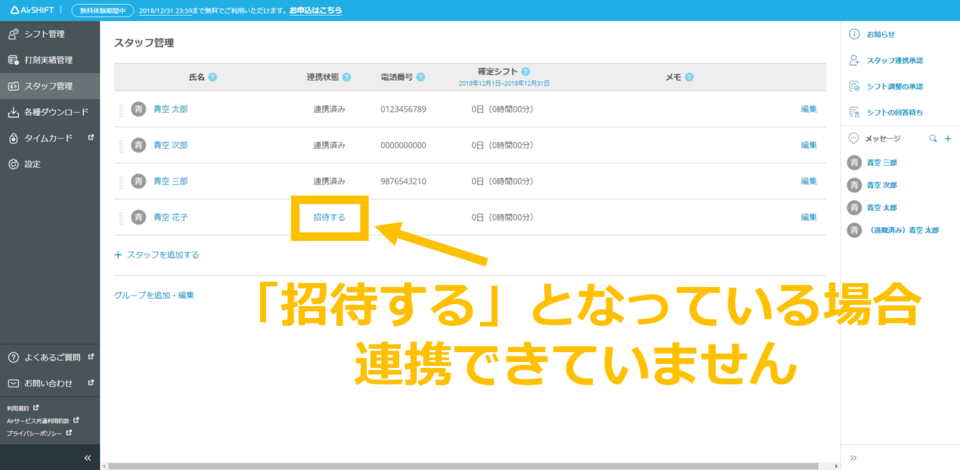Open プライバシーポリシー link

[40, 433]
